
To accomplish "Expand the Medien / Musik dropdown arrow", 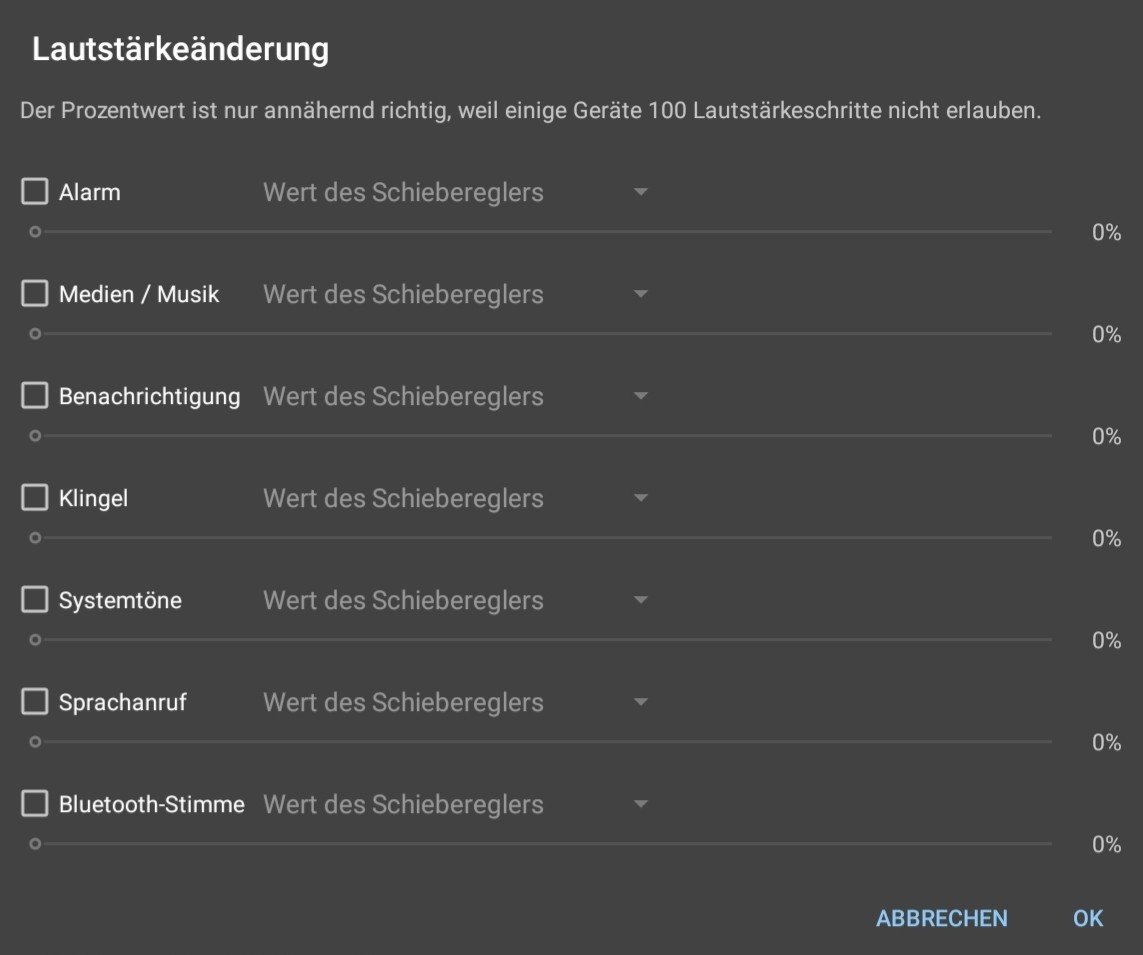I will [x=641, y=294].
